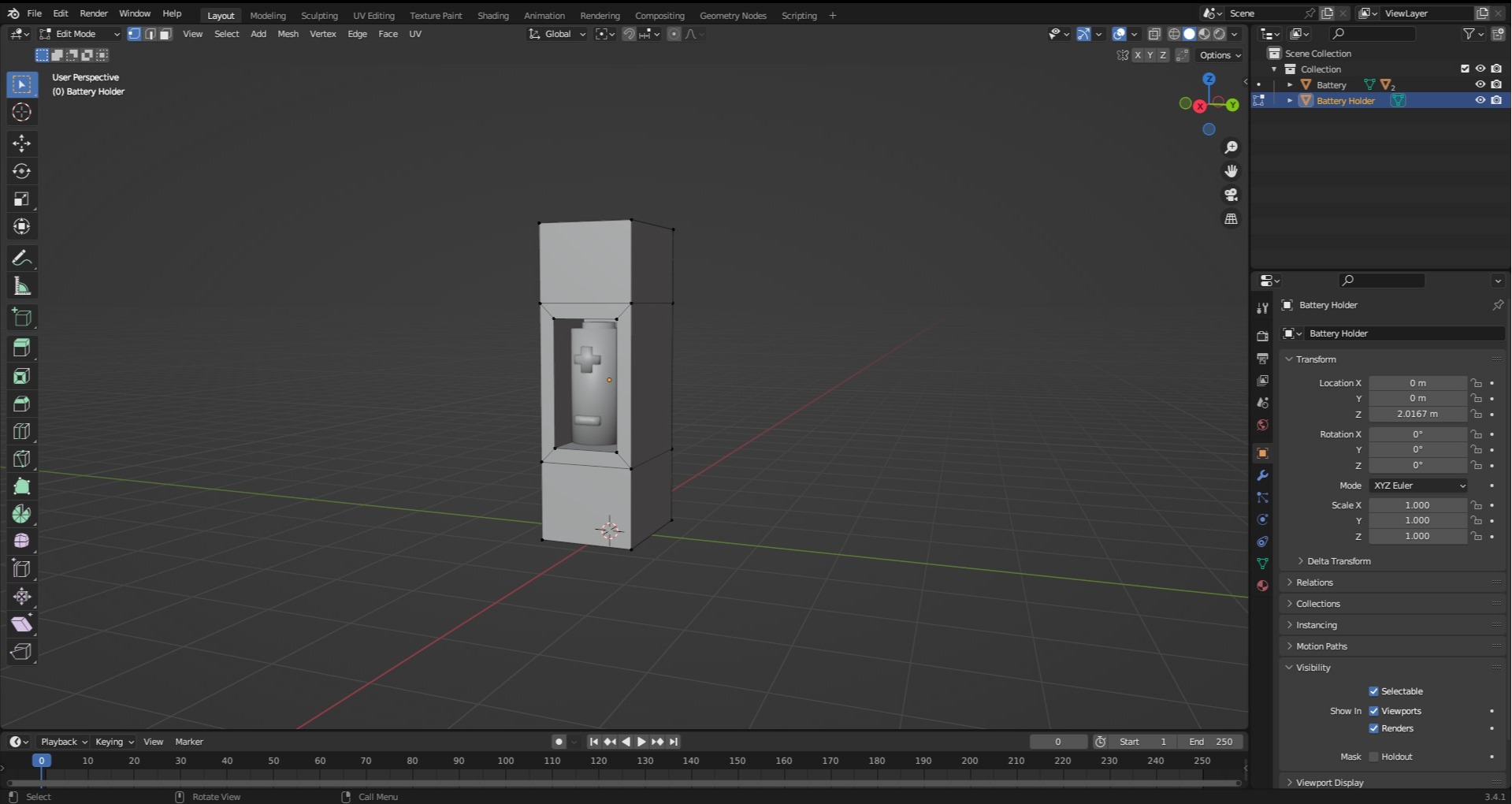Viewport: 1512px width, 804px height.
Task: Click the Location Z value field
Action: click(1417, 414)
